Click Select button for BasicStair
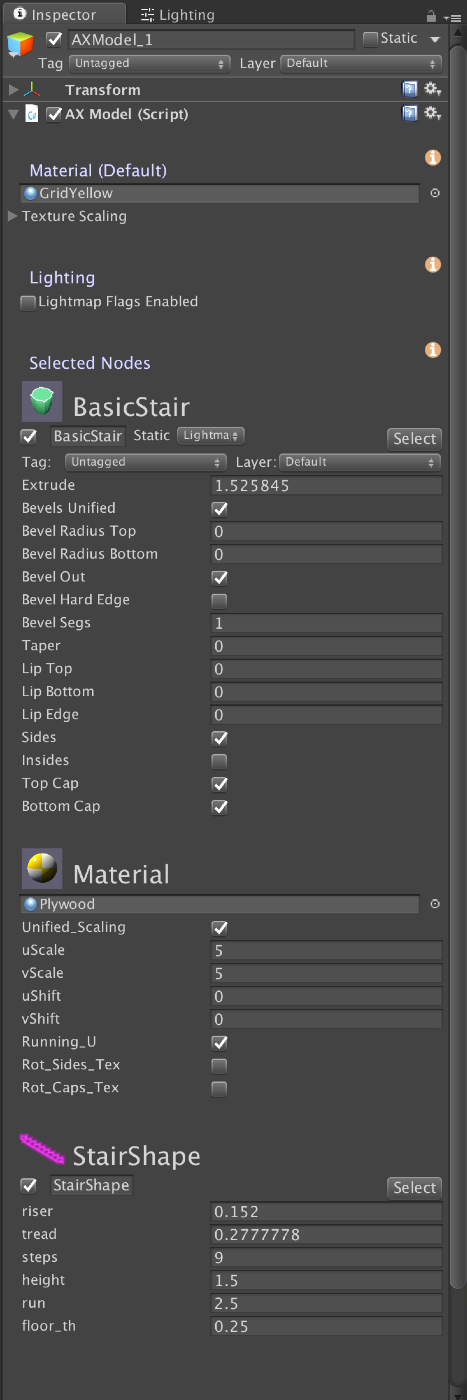This screenshot has height=1400, width=467. [x=414, y=438]
